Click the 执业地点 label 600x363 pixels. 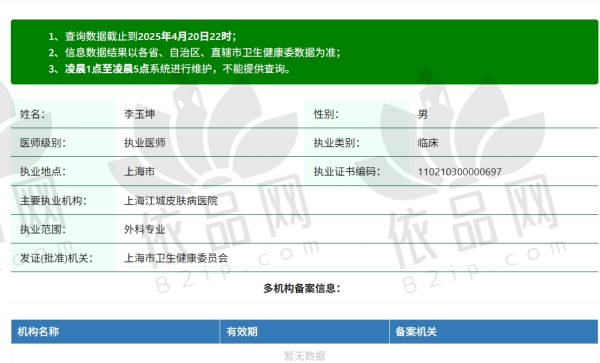(43, 171)
